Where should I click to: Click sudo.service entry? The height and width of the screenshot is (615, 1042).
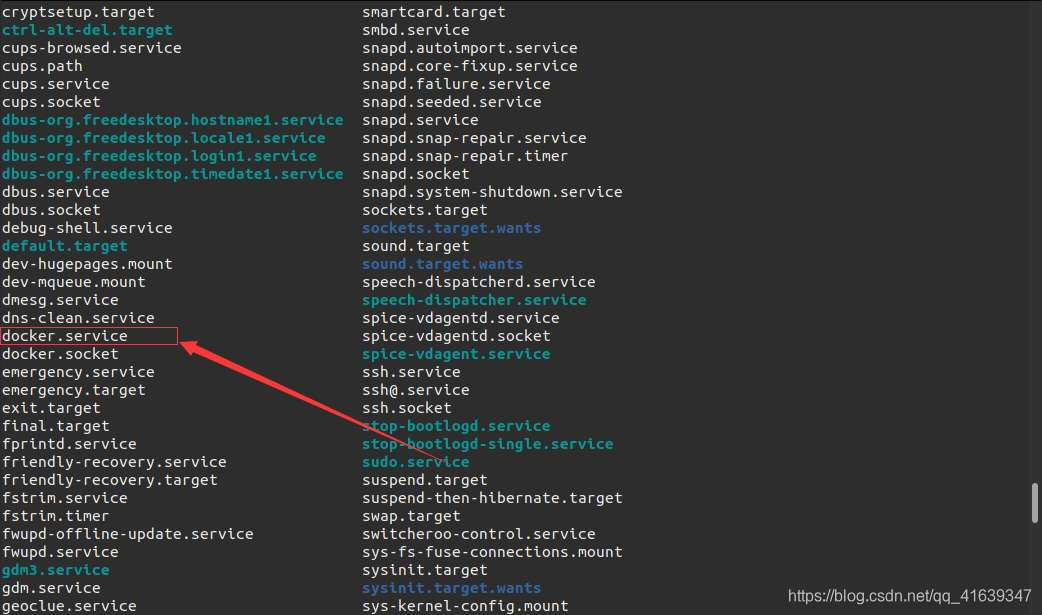click(416, 461)
